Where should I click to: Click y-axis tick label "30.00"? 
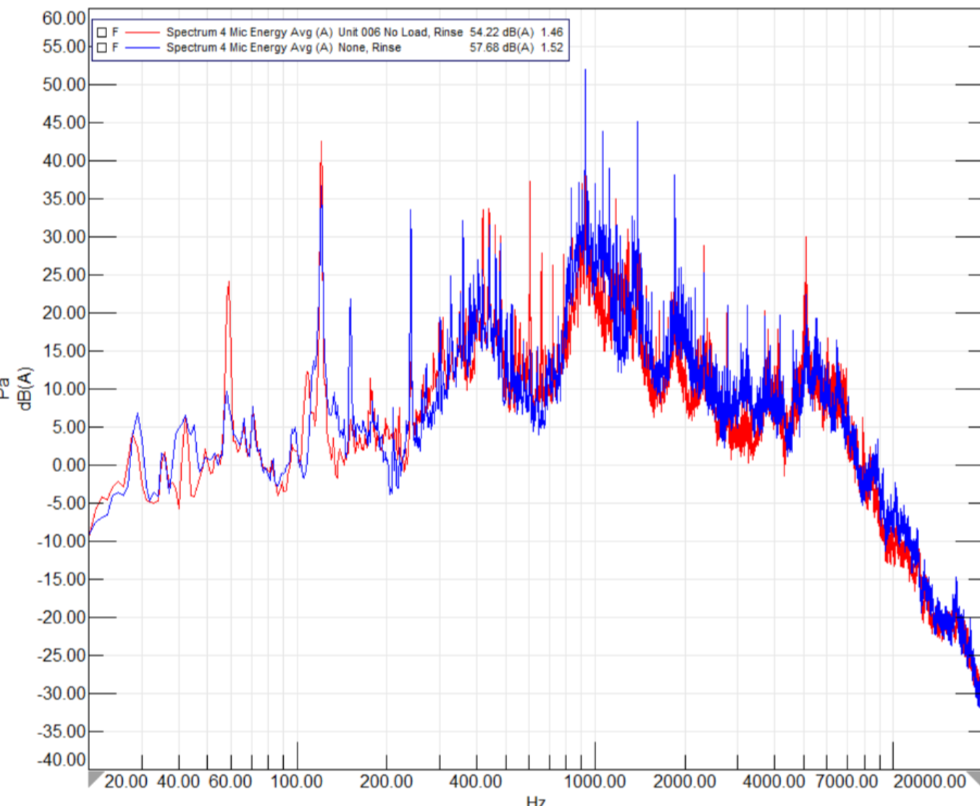pyautogui.click(x=64, y=237)
